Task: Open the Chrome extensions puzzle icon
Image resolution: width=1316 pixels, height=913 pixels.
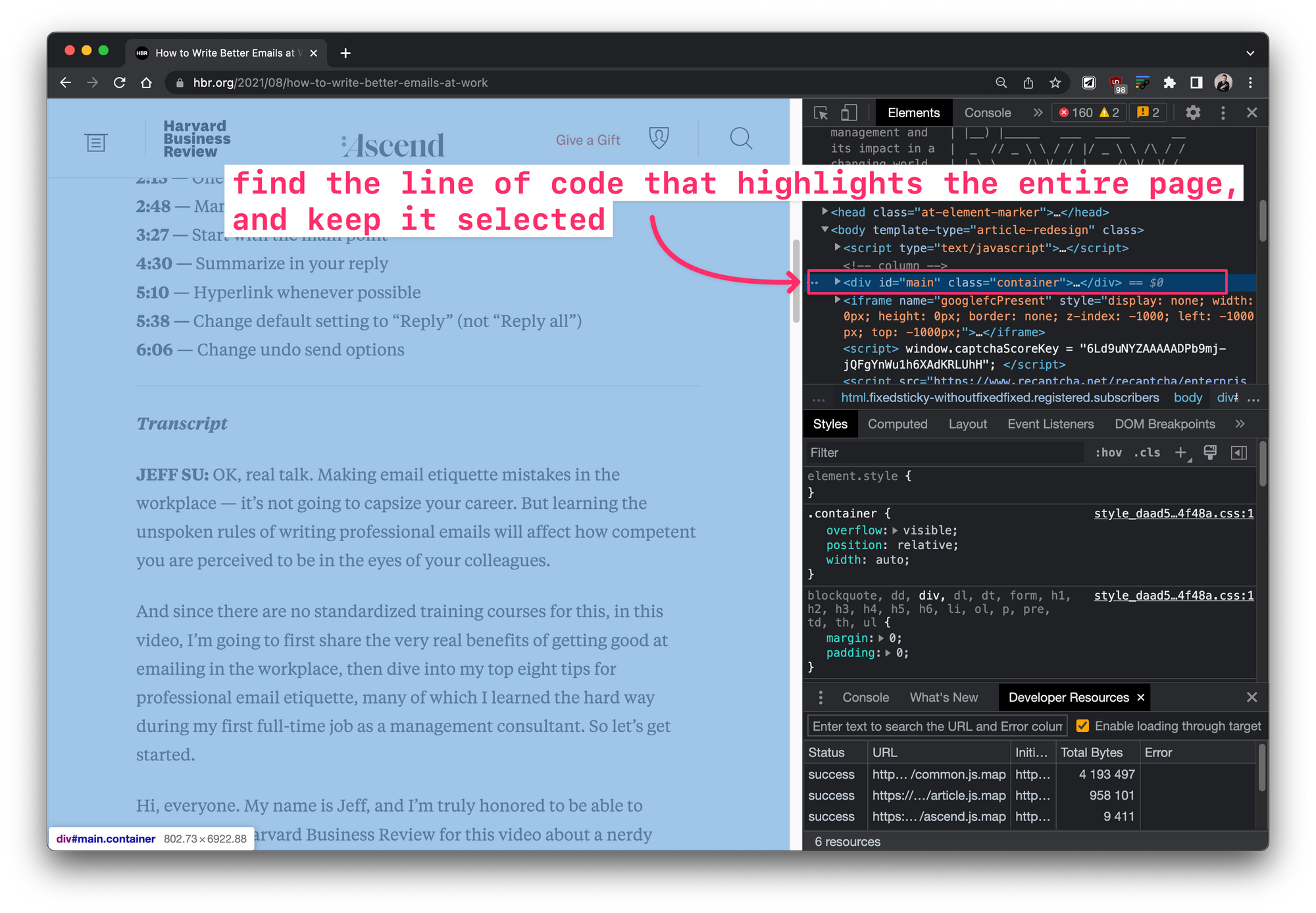Action: point(1169,83)
